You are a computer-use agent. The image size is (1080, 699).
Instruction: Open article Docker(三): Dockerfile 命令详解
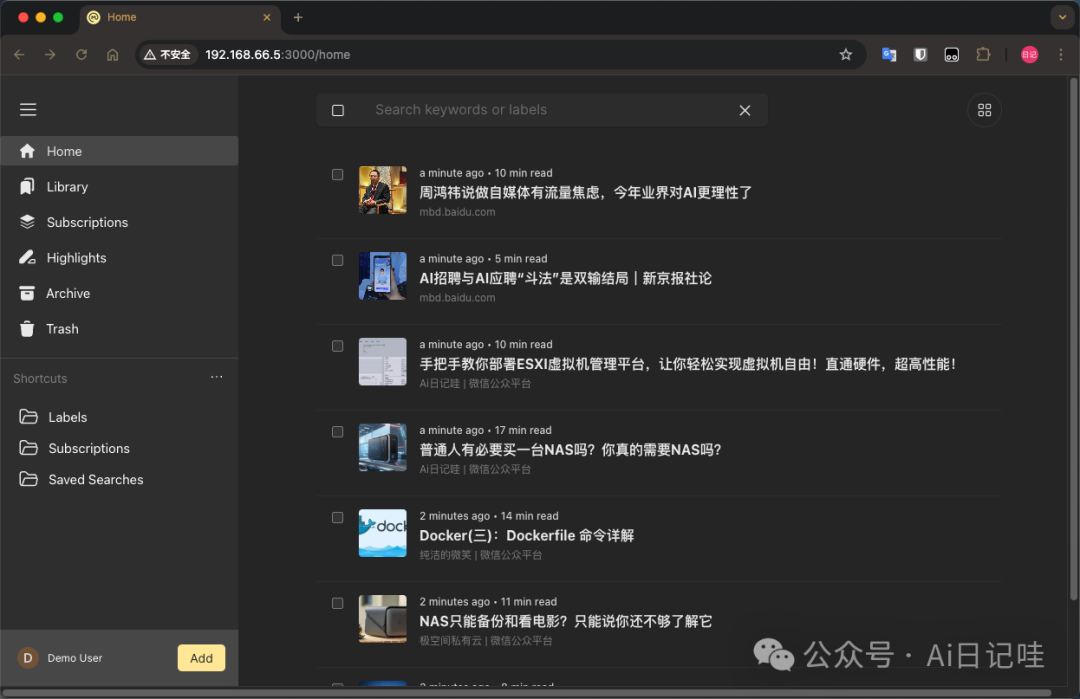point(527,536)
